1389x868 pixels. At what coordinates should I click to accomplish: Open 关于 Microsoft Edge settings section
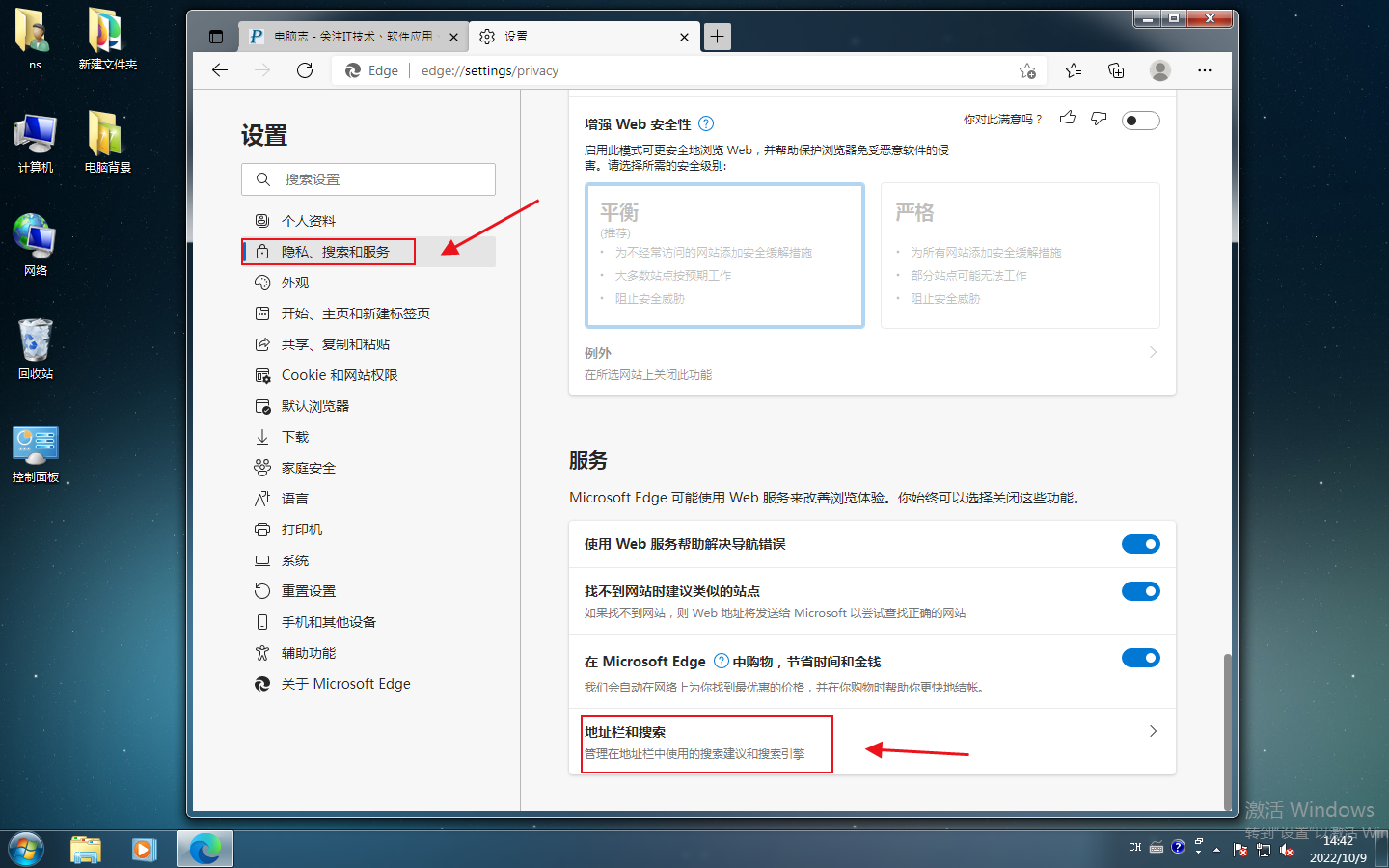click(x=368, y=684)
